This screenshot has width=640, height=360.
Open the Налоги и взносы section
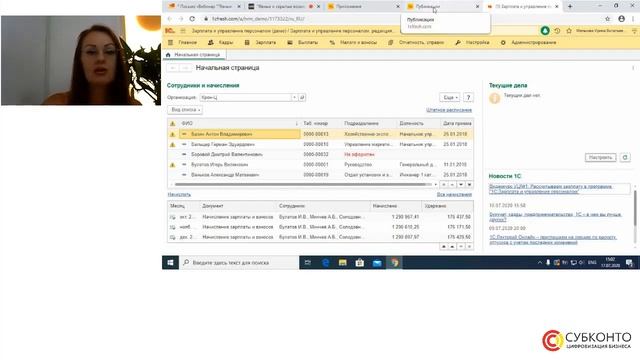coord(353,42)
